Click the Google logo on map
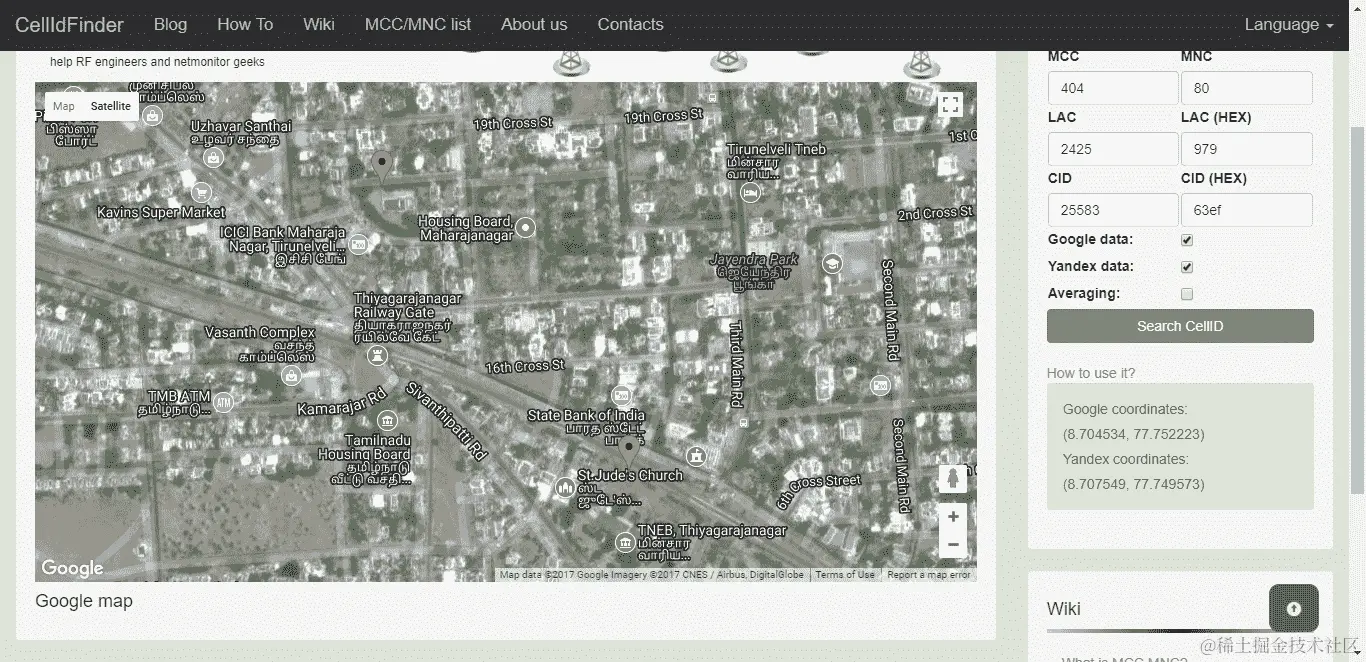The width and height of the screenshot is (1366, 662). coord(72,568)
